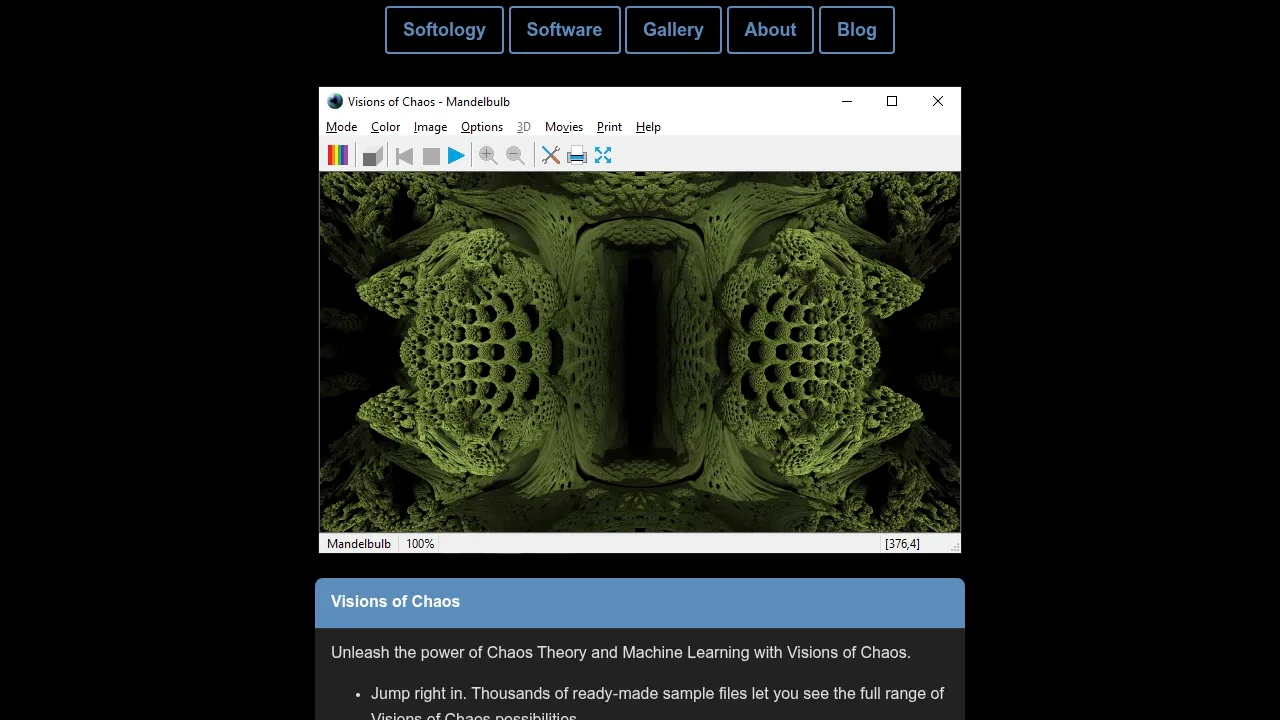This screenshot has height=720, width=1280.
Task: Open the Image menu
Action: (x=430, y=127)
